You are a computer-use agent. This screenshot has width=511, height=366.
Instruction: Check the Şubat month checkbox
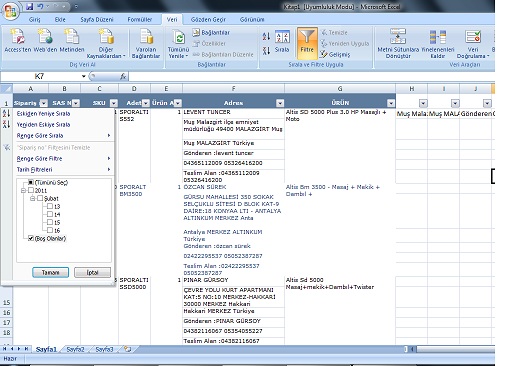click(40, 198)
